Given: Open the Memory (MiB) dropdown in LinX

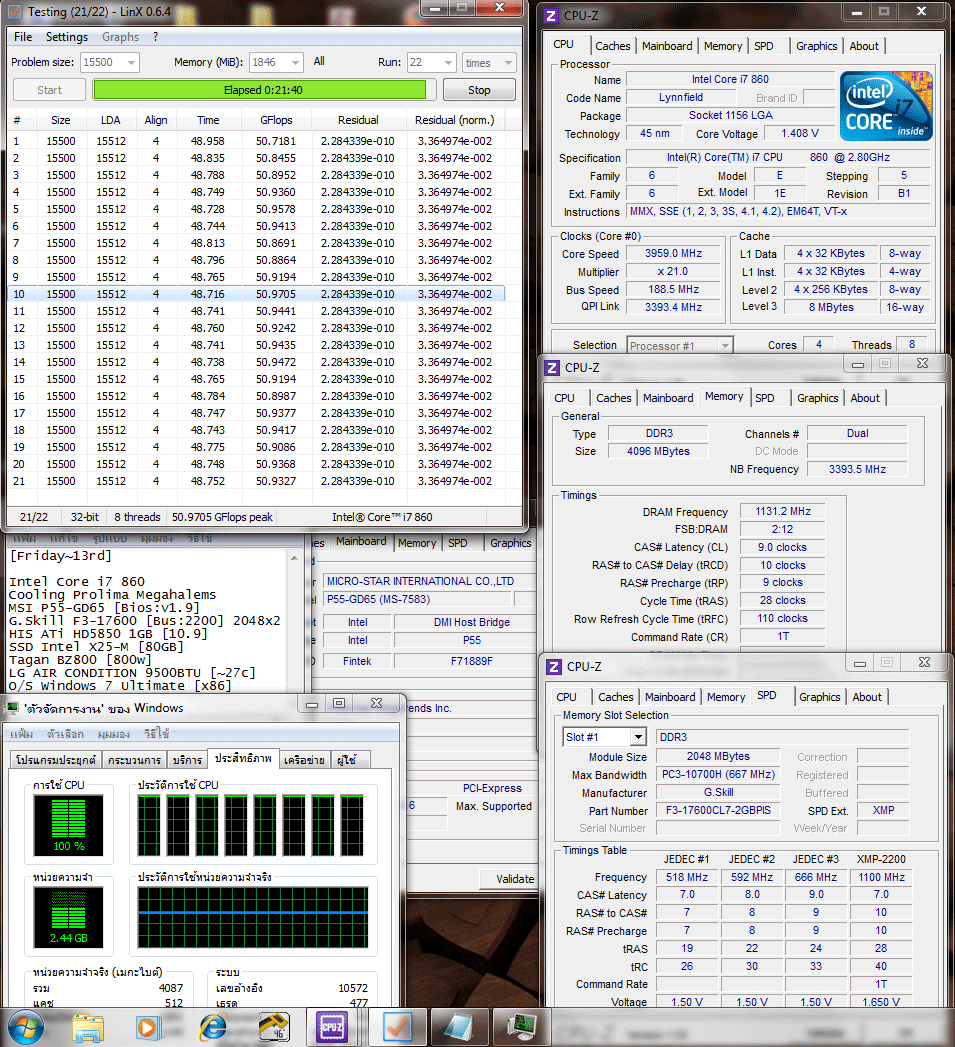Looking at the screenshot, I should pyautogui.click(x=295, y=63).
